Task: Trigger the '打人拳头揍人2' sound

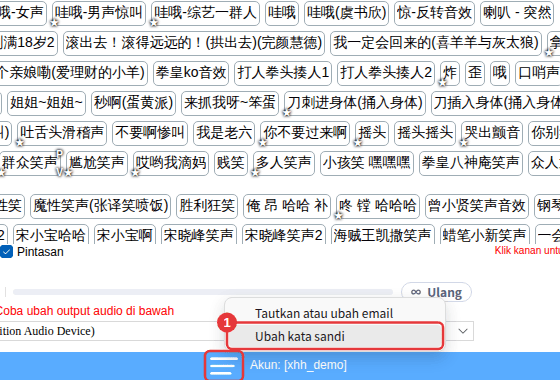Action: (386, 73)
